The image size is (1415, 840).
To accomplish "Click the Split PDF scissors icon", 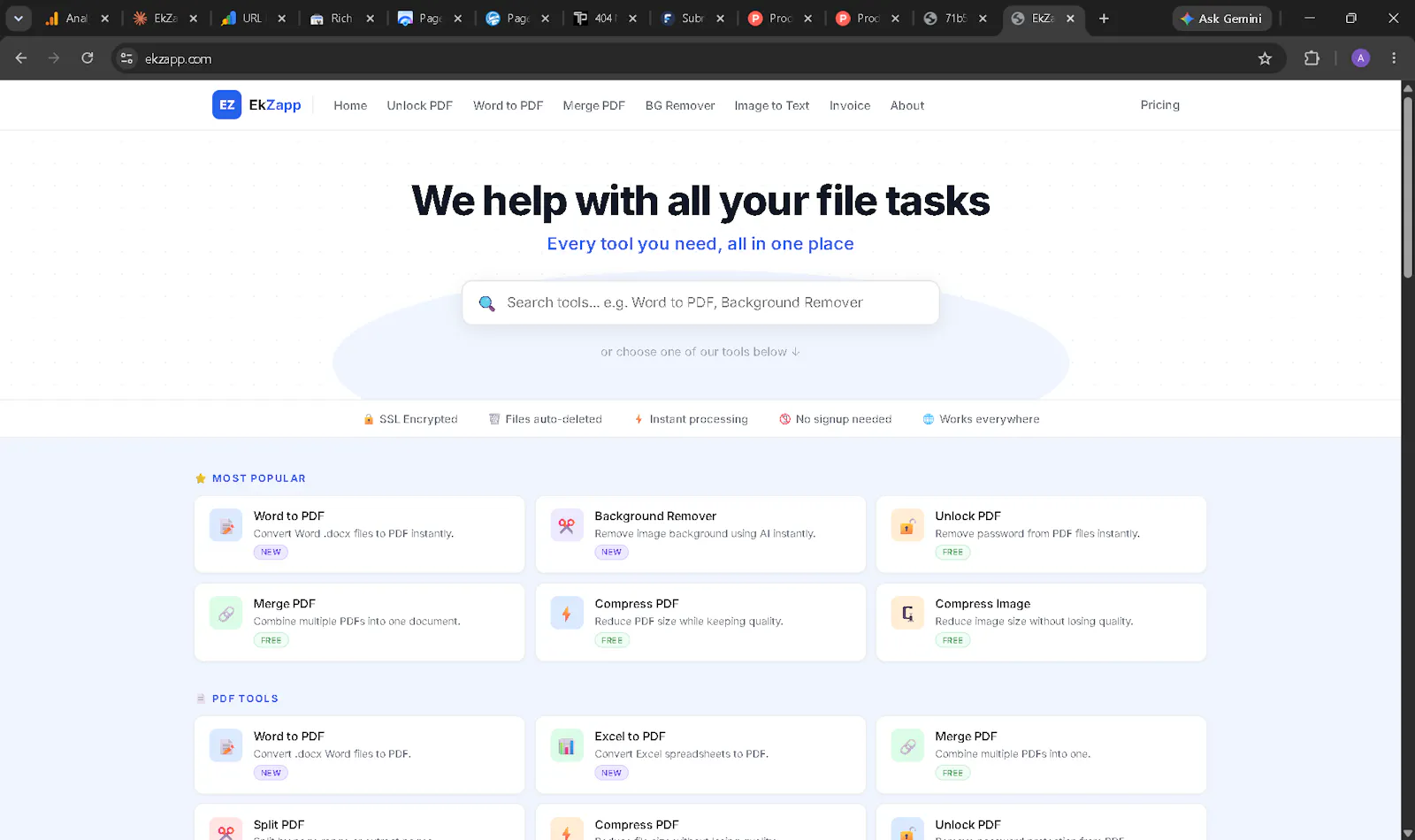I will tap(226, 830).
